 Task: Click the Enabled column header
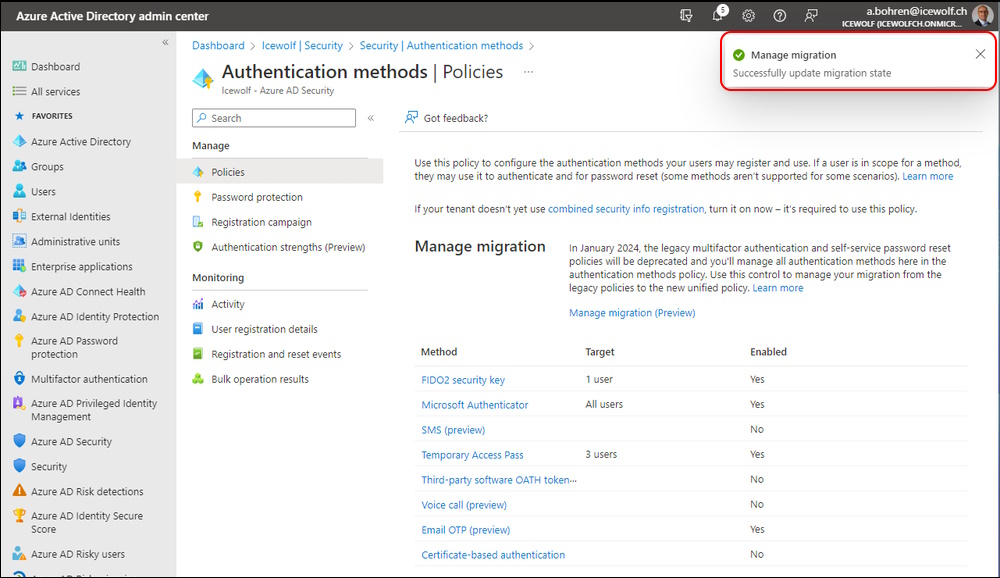(x=768, y=352)
